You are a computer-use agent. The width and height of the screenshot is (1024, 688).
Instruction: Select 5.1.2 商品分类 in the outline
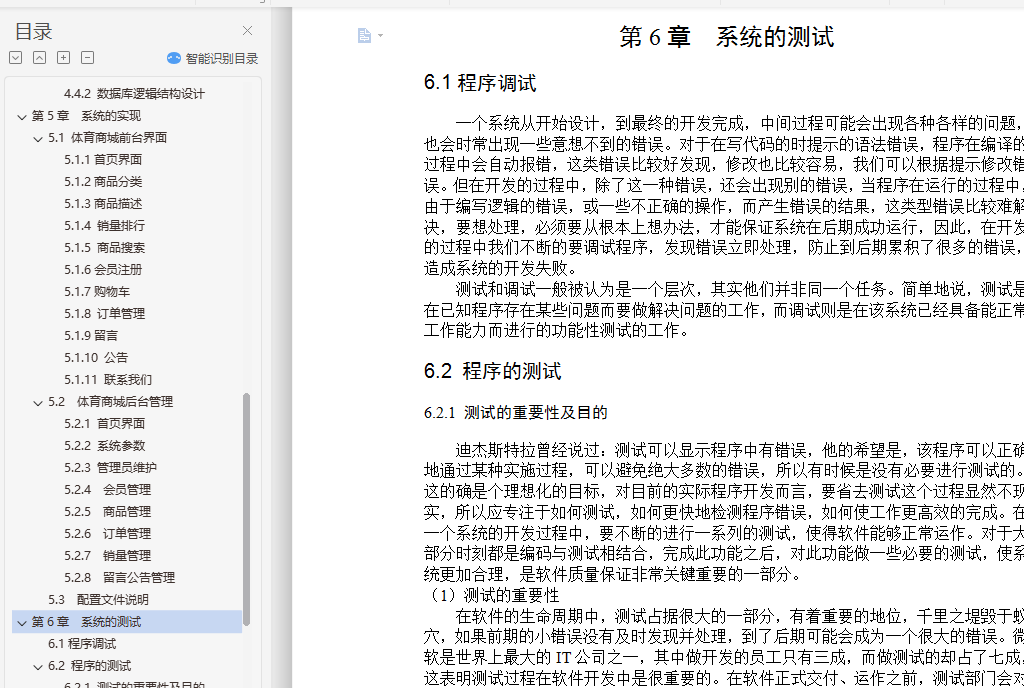[x=103, y=181]
